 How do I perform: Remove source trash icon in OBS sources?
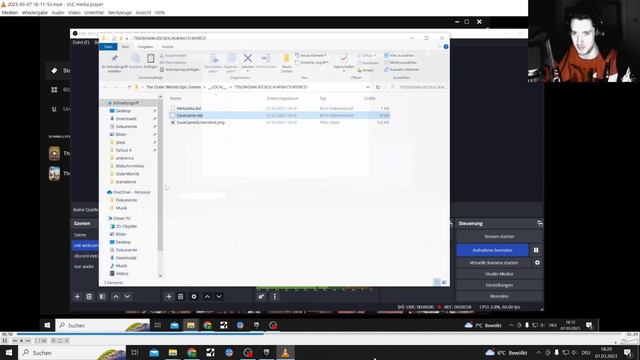[180, 296]
